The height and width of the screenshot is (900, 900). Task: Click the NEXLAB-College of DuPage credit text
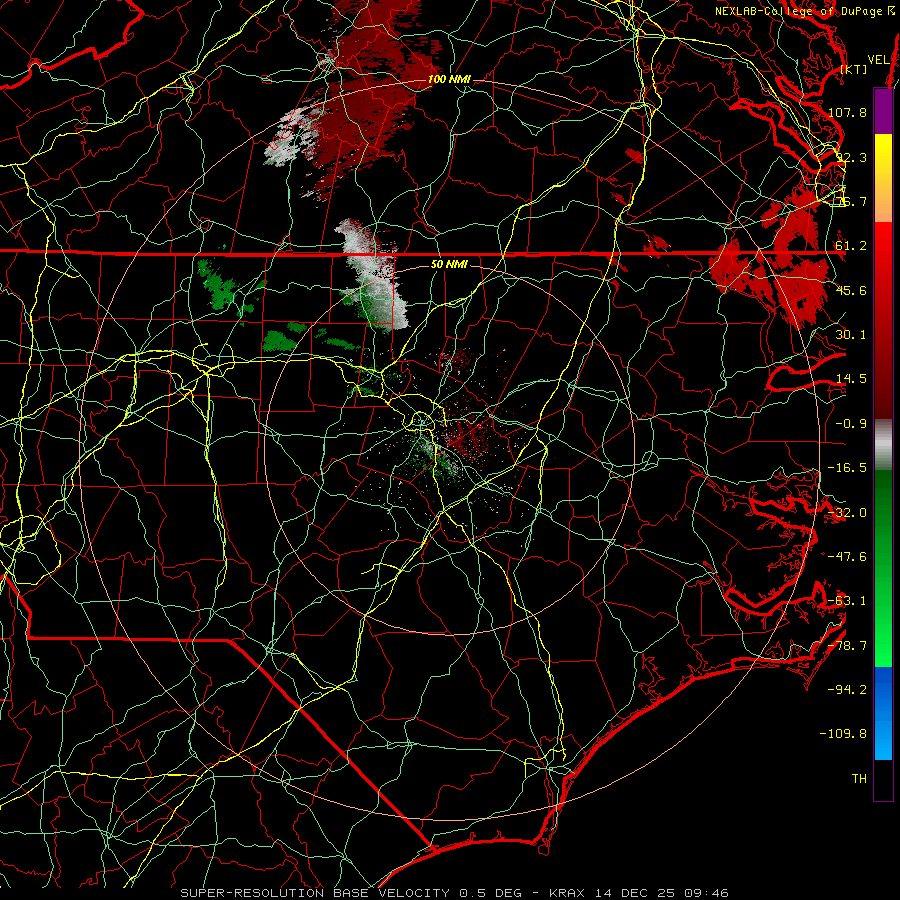click(805, 11)
